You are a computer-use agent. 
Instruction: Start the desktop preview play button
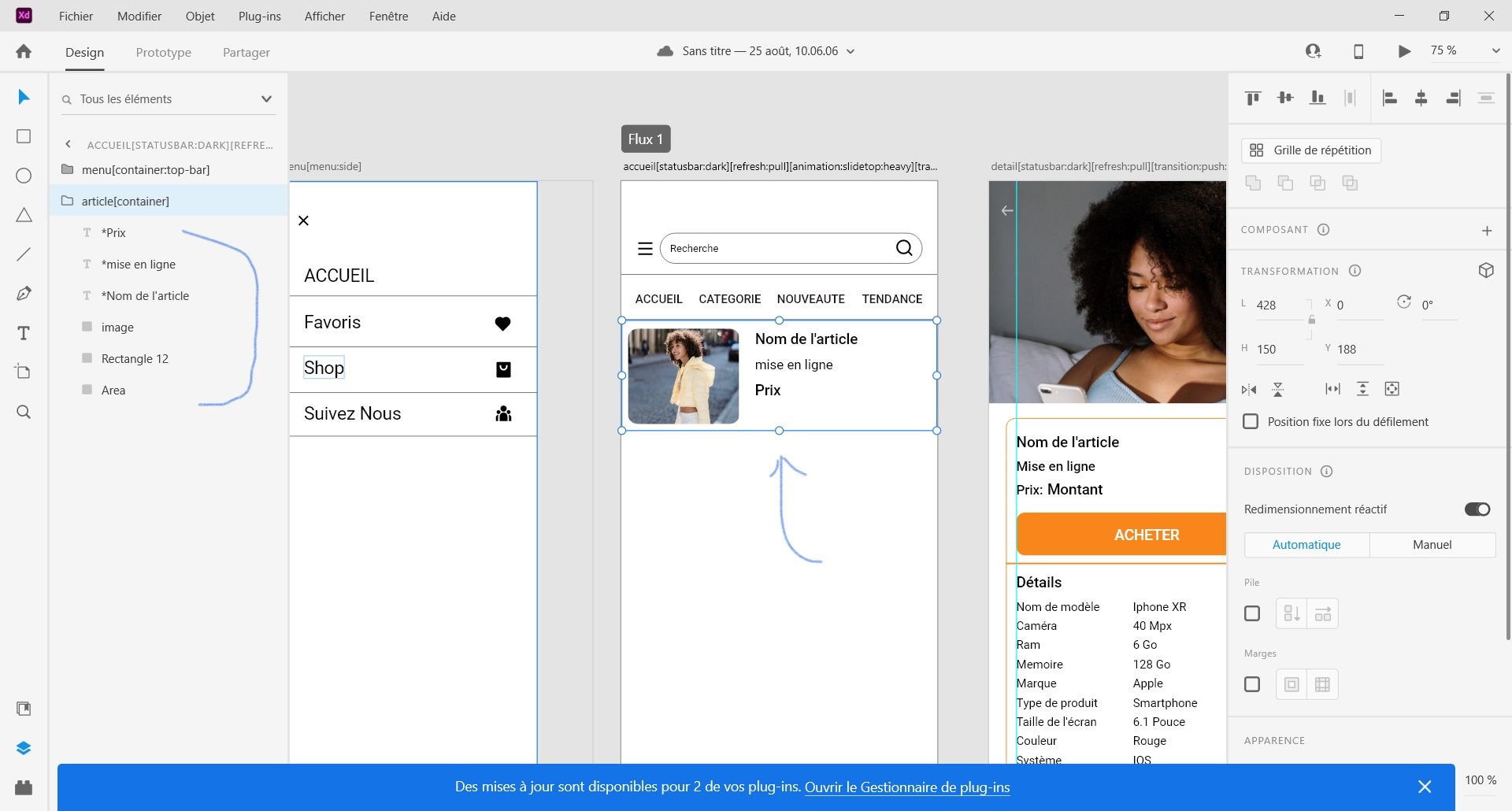[x=1404, y=51]
